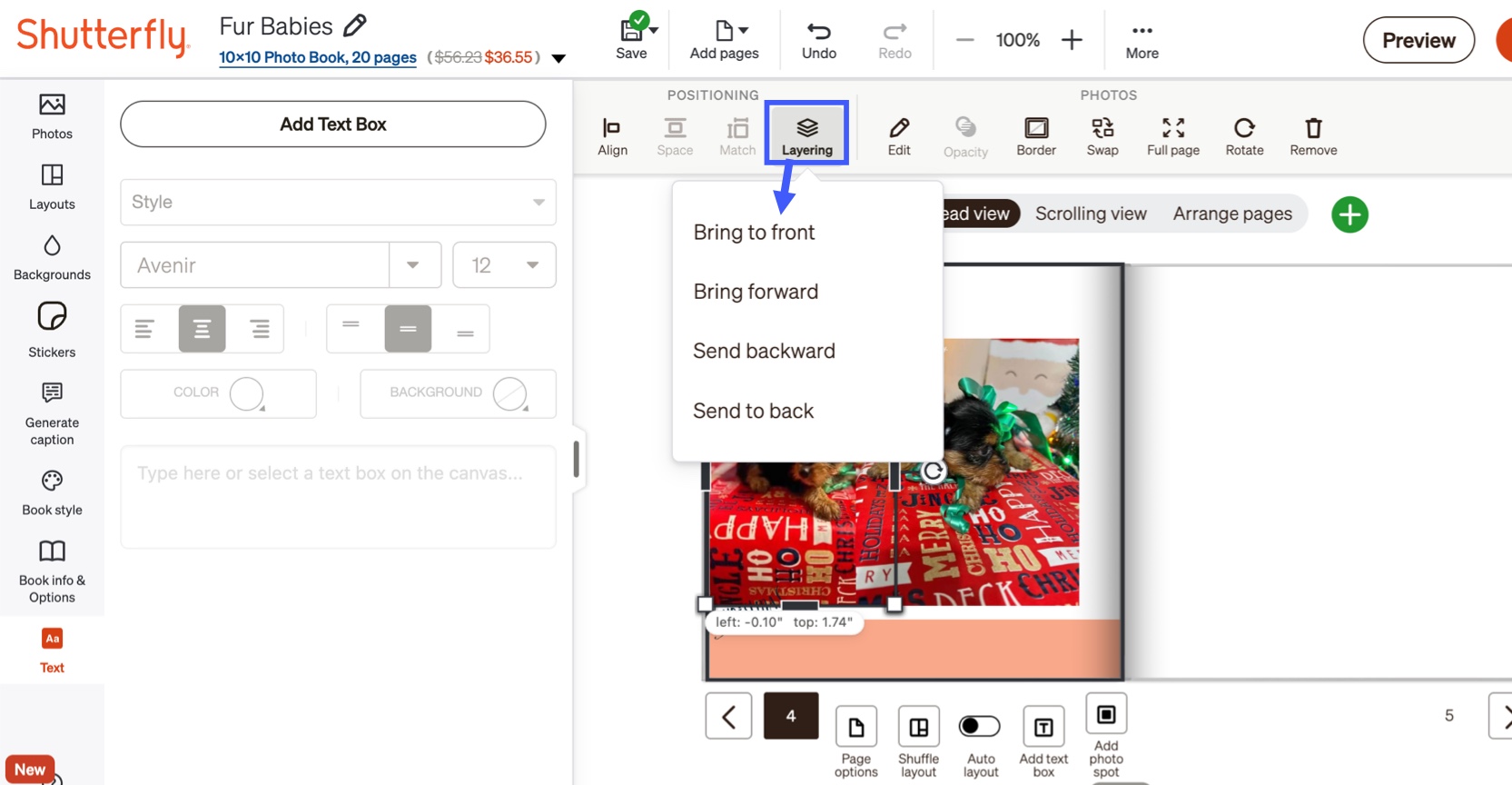
Task: Open Page options
Action: tap(856, 741)
